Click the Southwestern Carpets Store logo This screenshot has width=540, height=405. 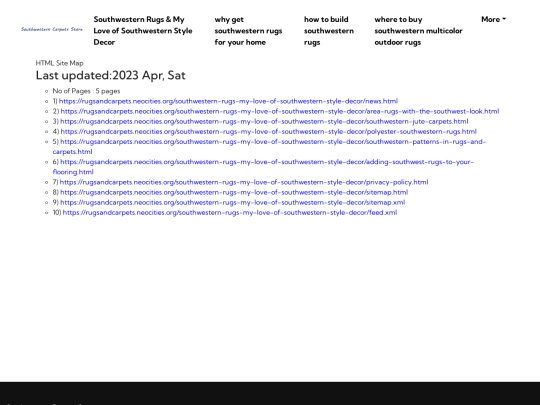tap(52, 29)
